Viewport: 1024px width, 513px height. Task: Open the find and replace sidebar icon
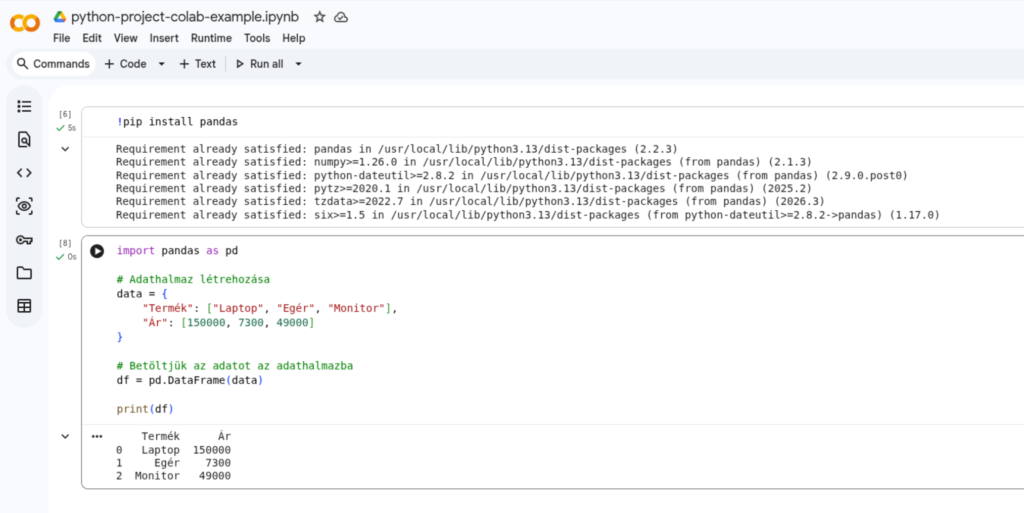[24, 139]
